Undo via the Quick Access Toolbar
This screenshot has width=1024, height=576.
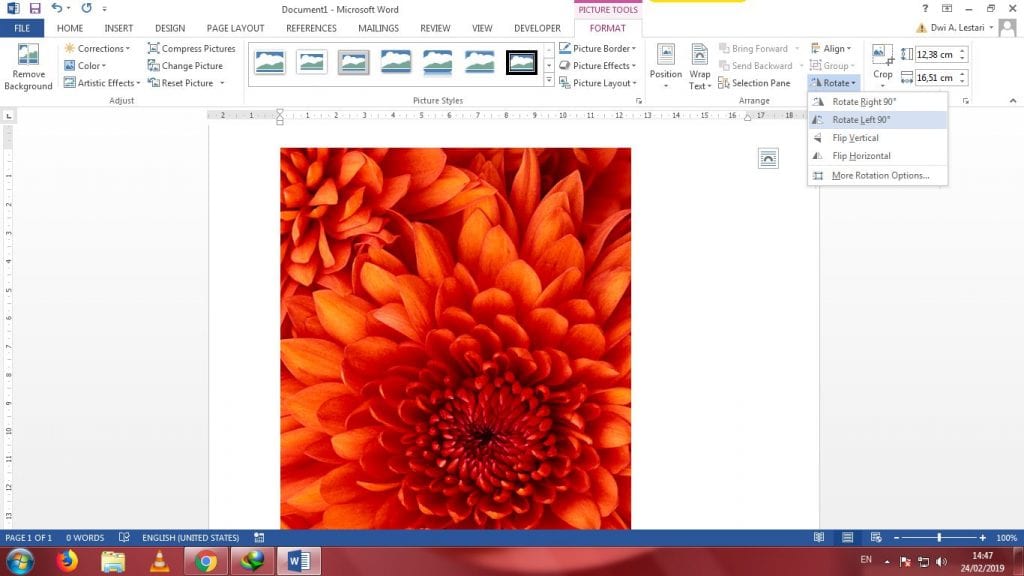pos(55,8)
